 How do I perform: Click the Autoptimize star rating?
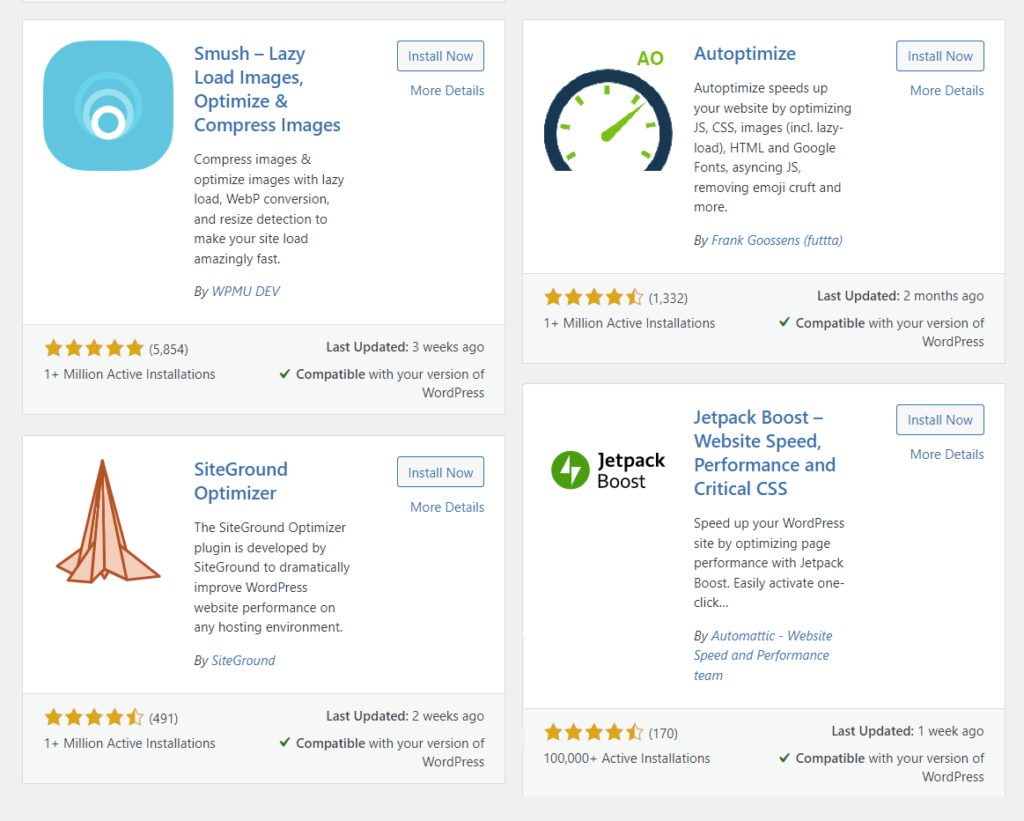click(x=594, y=298)
